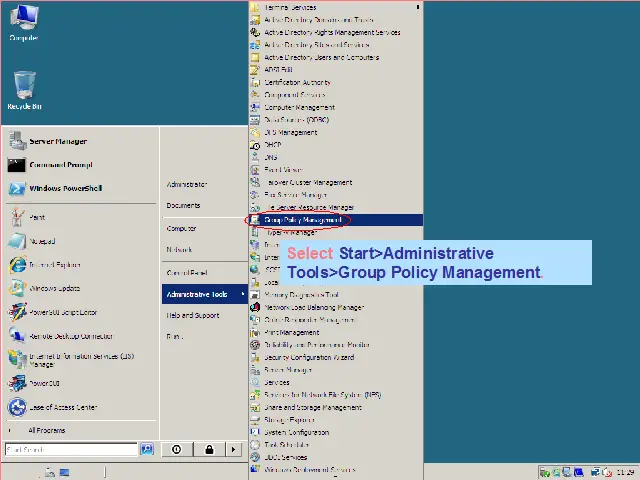Open Services for Network File System (NFS)
The width and height of the screenshot is (640, 480).
click(x=336, y=395)
